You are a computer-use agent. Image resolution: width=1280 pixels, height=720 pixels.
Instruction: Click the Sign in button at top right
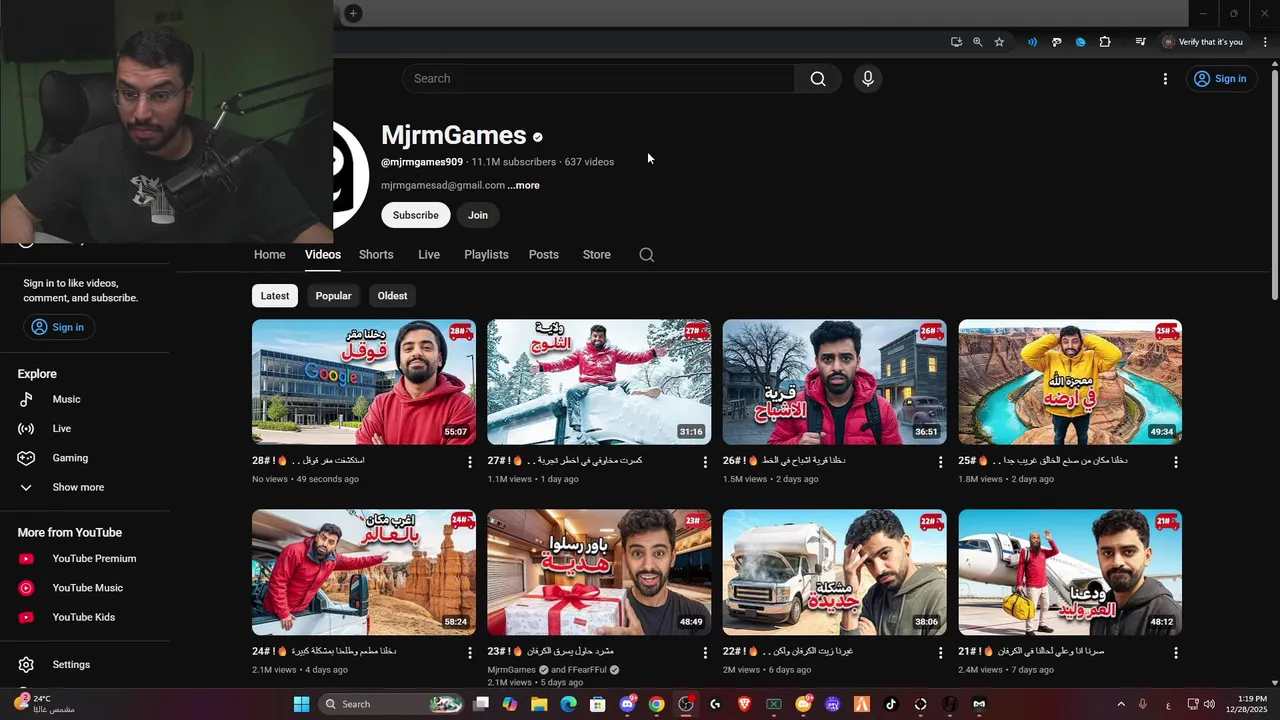(x=1220, y=79)
